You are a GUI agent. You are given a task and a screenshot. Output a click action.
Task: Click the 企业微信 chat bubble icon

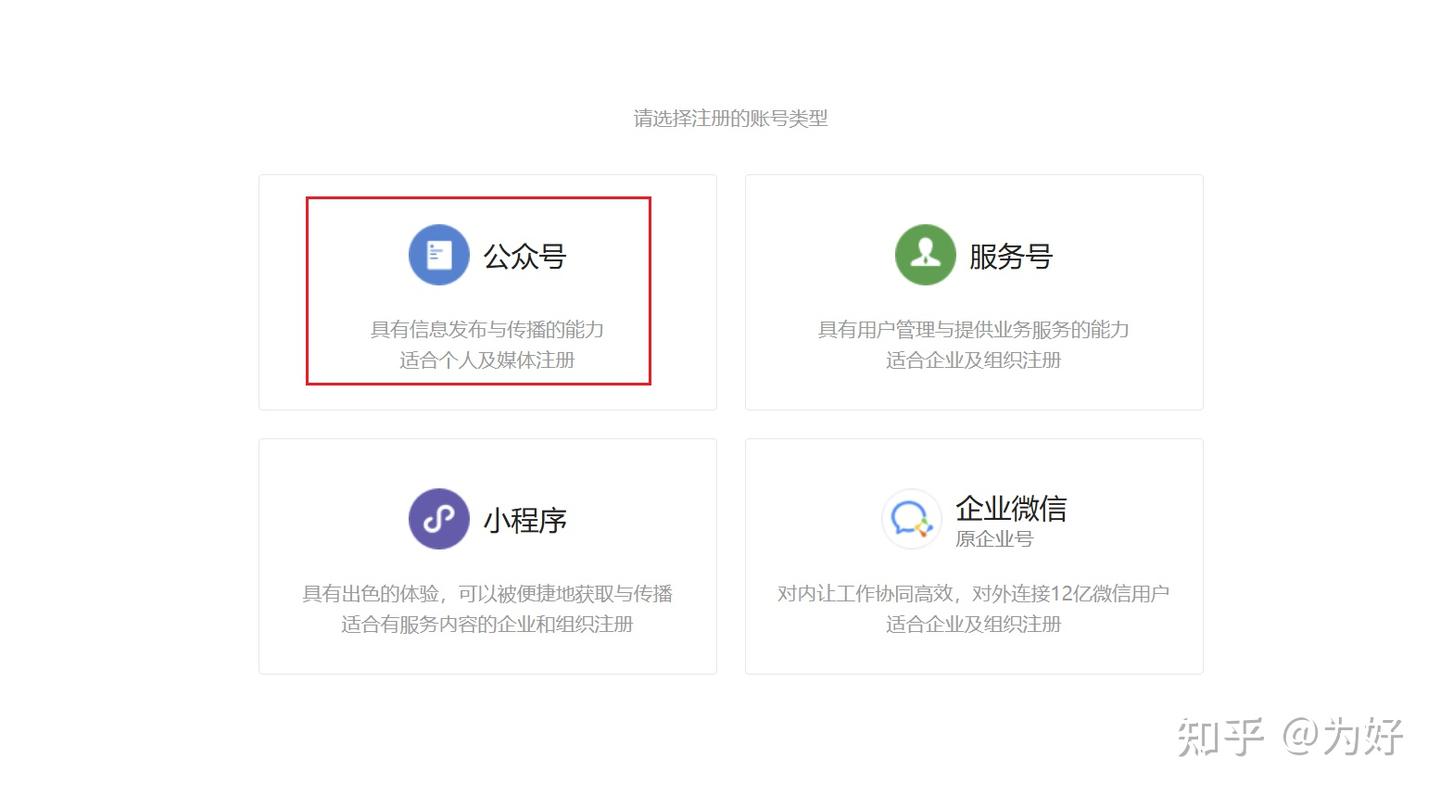(x=911, y=519)
